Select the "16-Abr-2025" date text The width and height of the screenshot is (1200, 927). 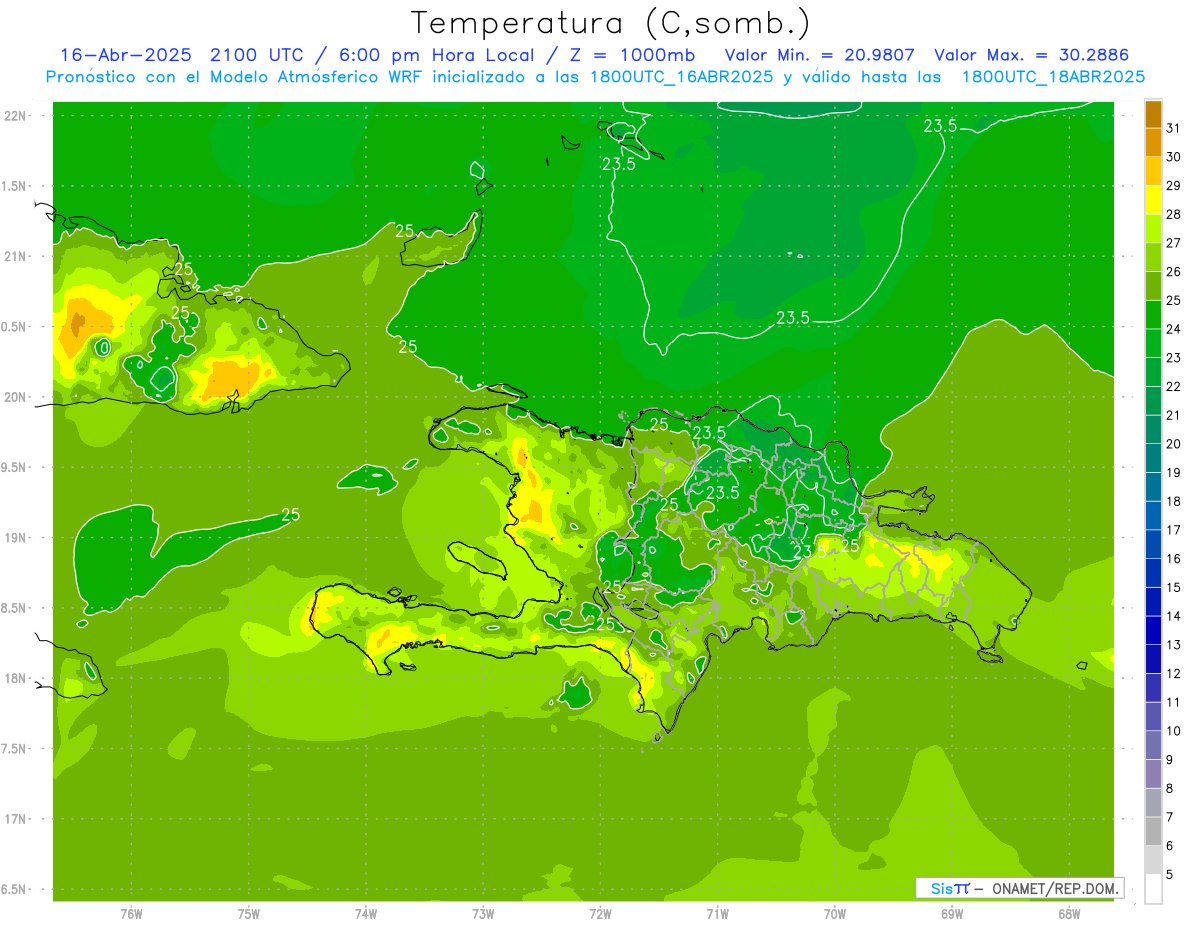pos(126,55)
